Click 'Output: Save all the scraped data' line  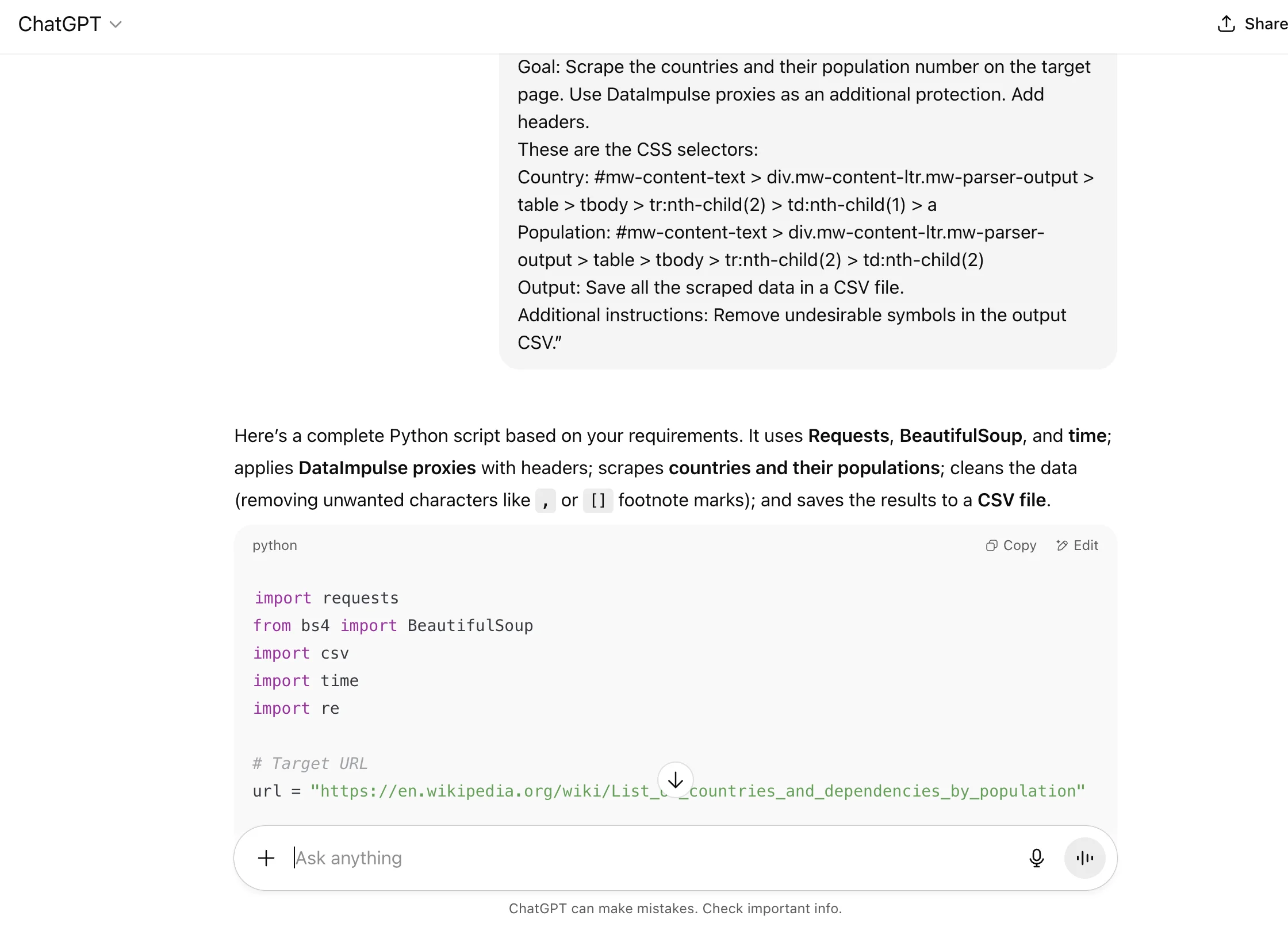point(711,287)
